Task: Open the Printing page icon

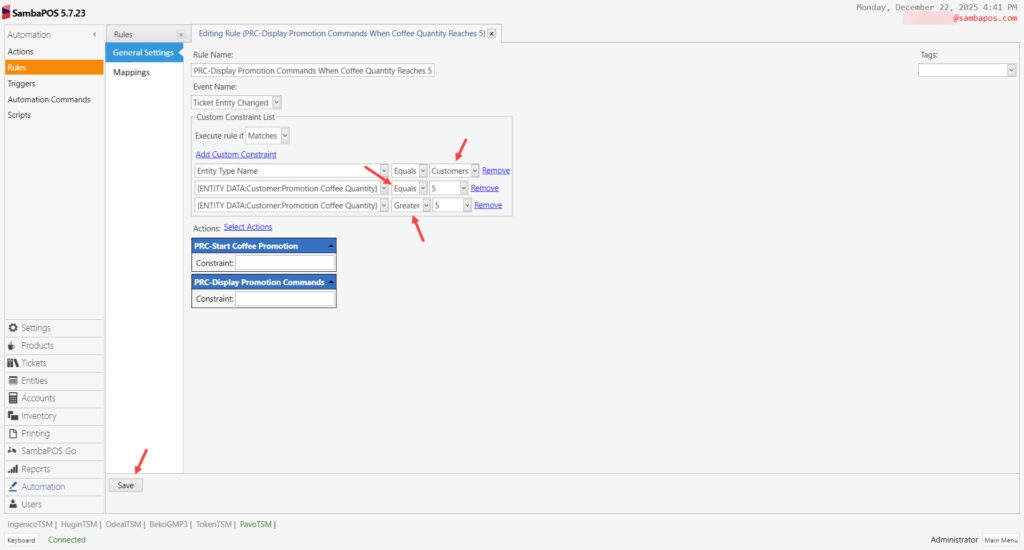Action: pos(13,434)
